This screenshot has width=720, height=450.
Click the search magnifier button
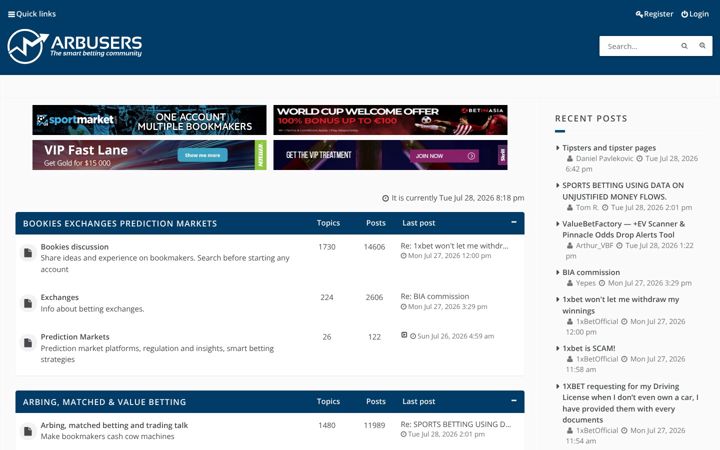pos(684,46)
